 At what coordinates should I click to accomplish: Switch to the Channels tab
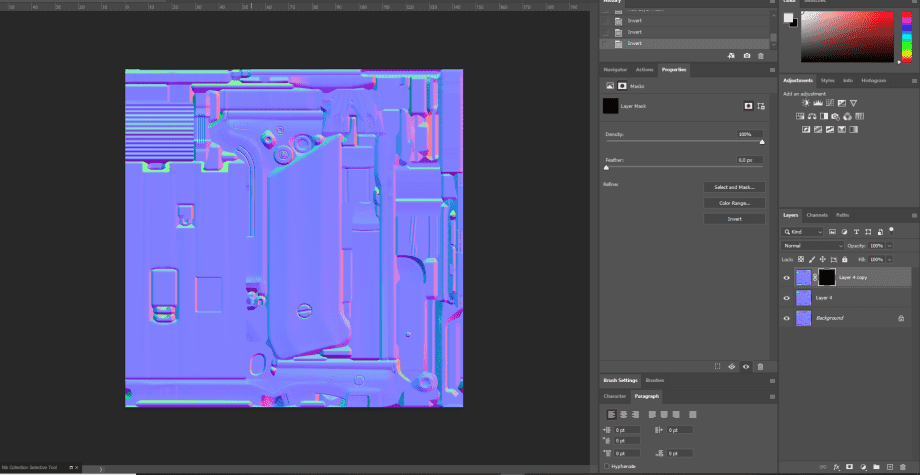817,215
